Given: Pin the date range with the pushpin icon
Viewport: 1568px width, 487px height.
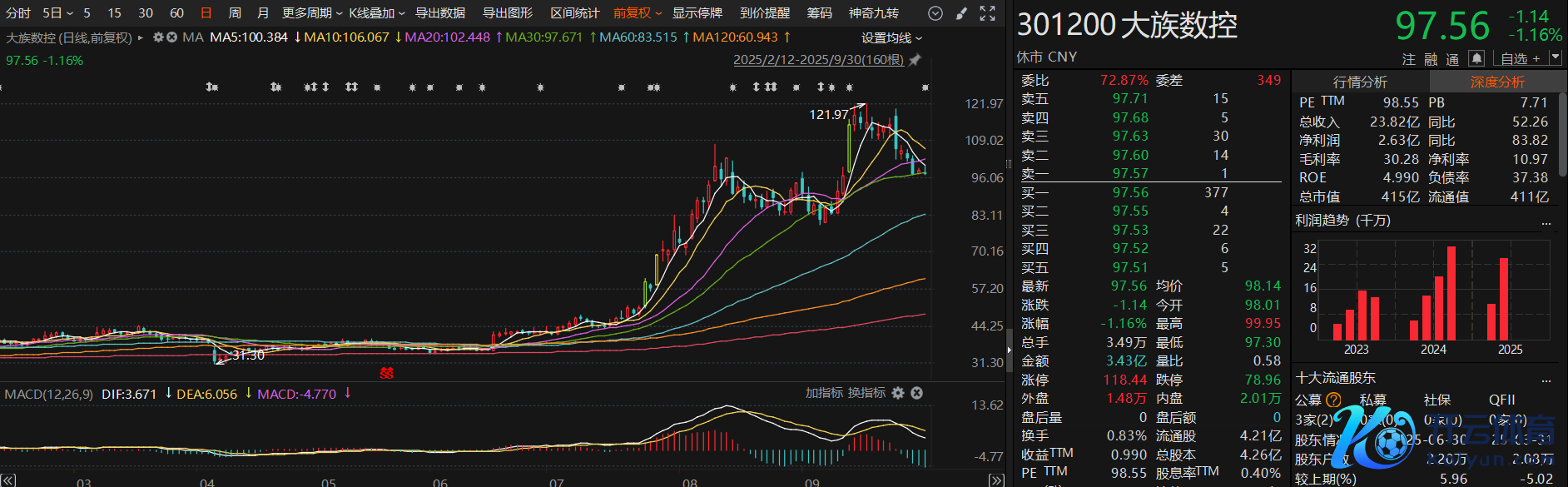Looking at the screenshot, I should click(915, 60).
